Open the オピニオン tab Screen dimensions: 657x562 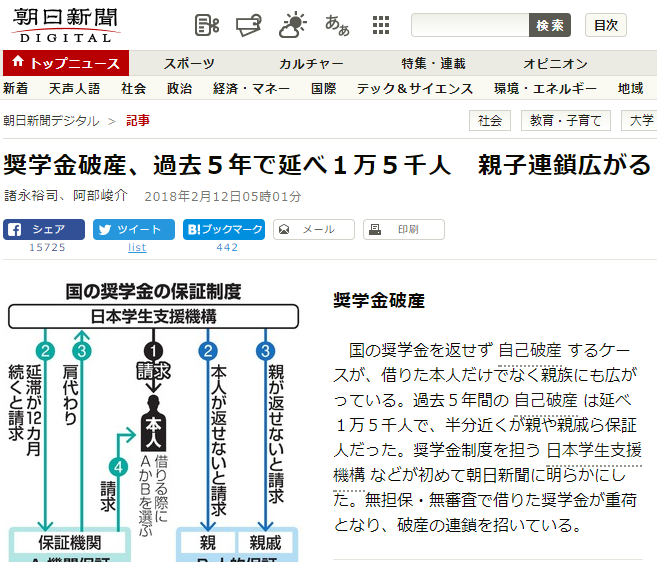tap(555, 63)
